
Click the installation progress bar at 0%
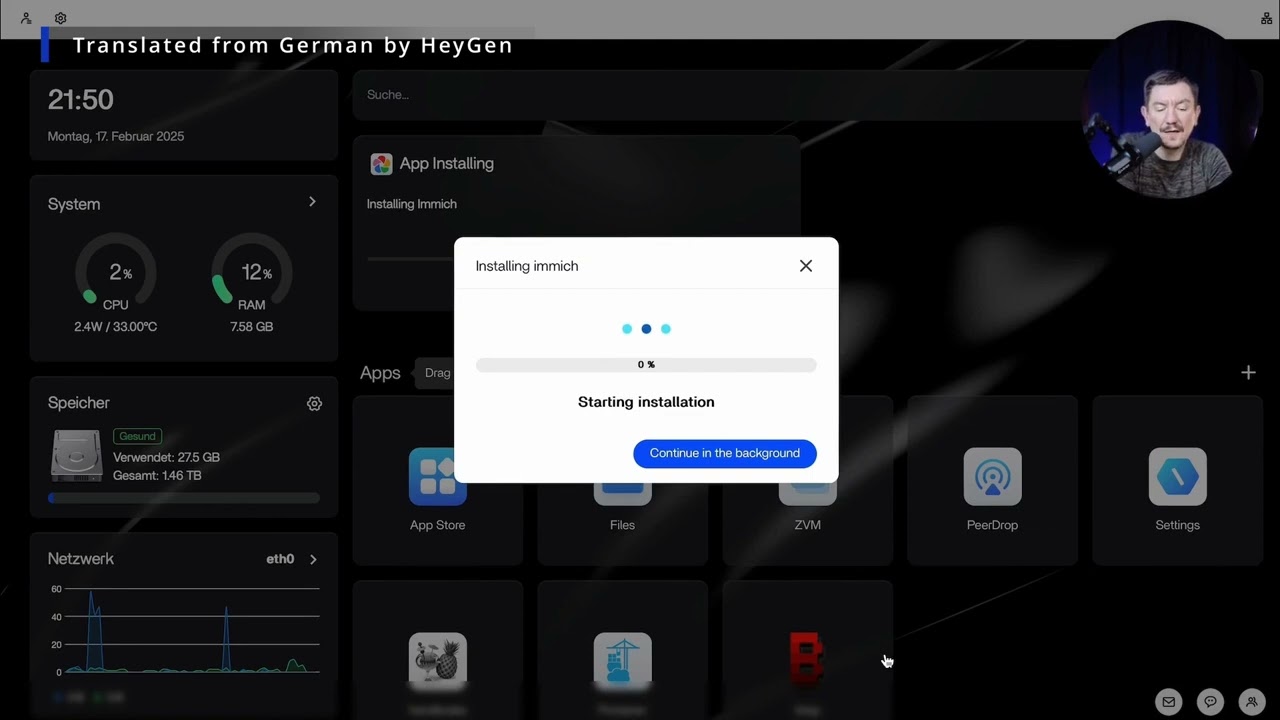tap(646, 365)
